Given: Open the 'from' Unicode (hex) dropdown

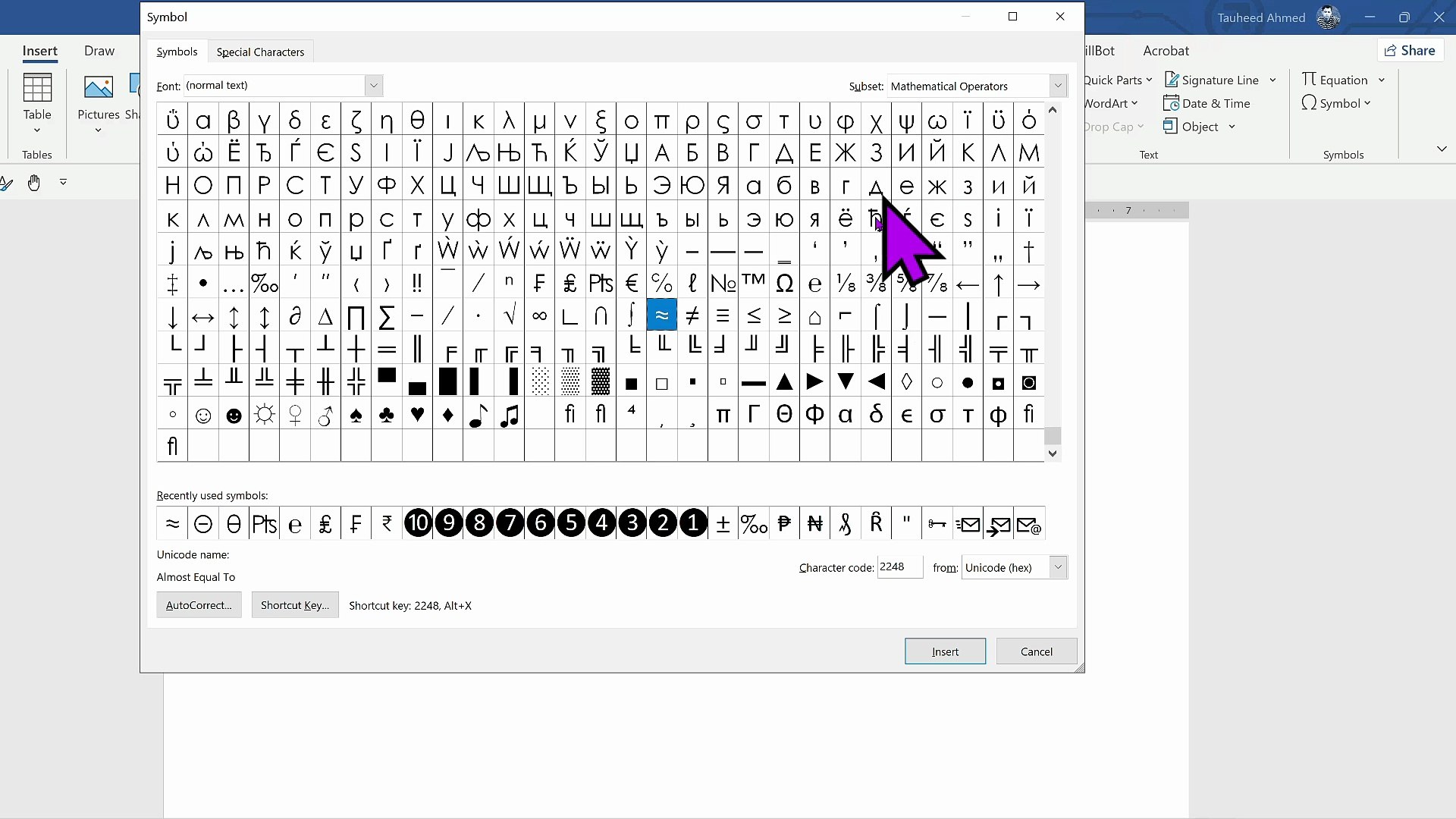Looking at the screenshot, I should click(x=1057, y=567).
